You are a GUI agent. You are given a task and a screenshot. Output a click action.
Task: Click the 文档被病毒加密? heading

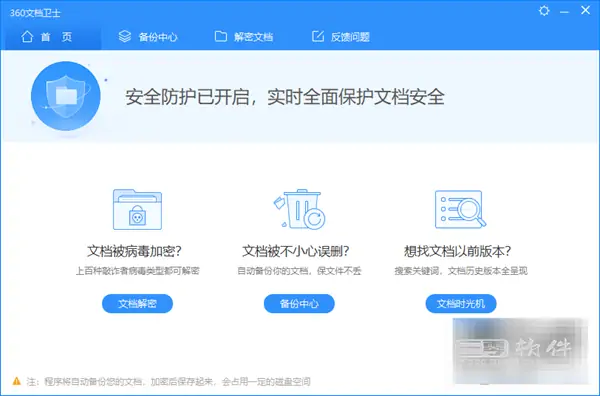click(x=134, y=251)
